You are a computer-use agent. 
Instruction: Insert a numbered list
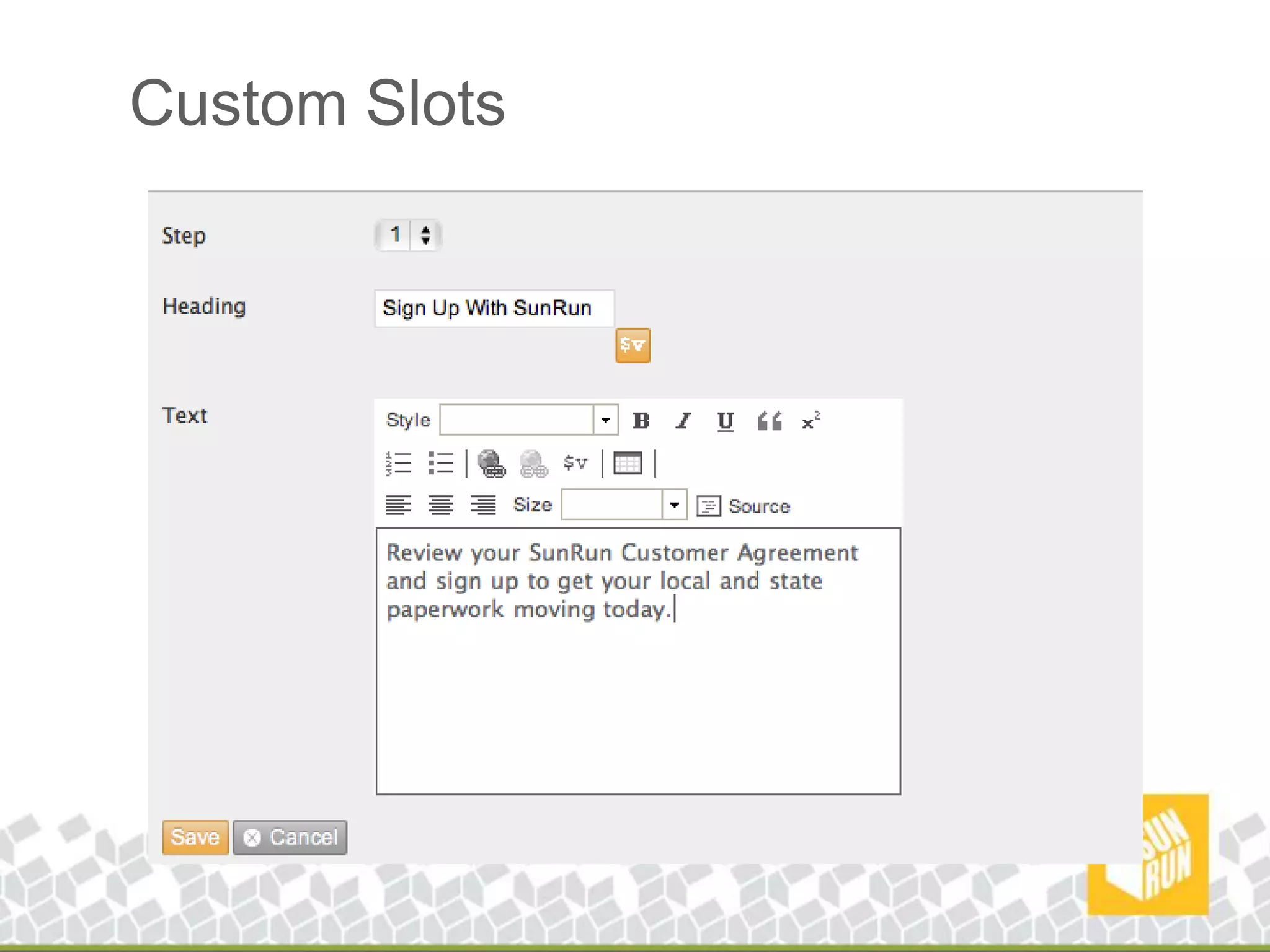[399, 463]
